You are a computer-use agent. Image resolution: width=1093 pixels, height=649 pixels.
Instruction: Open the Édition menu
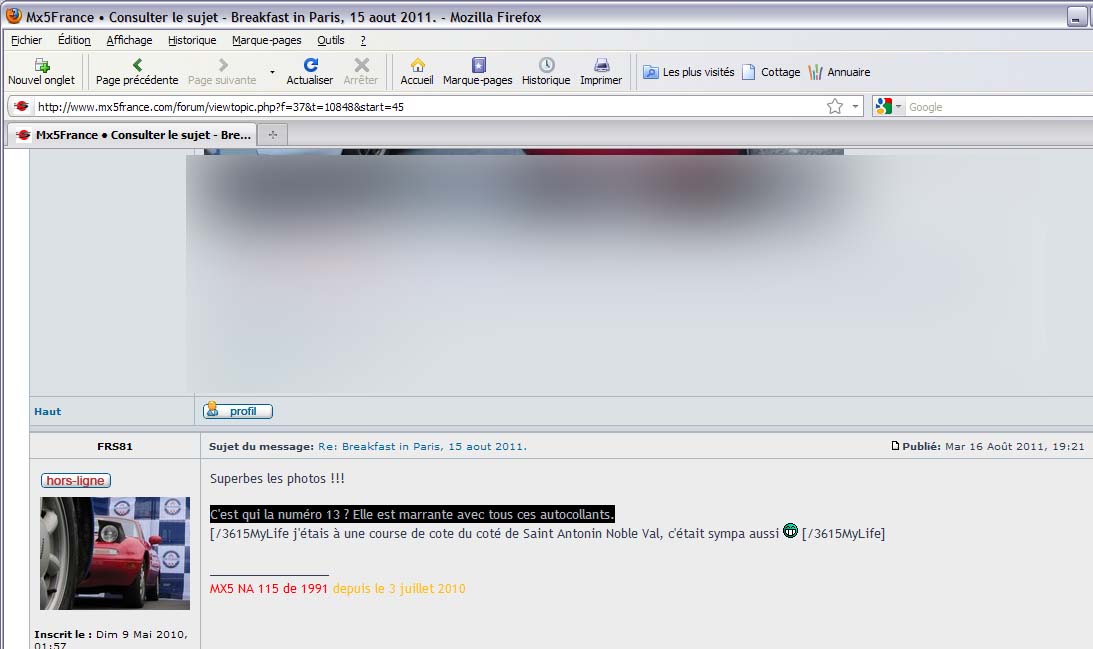(74, 40)
